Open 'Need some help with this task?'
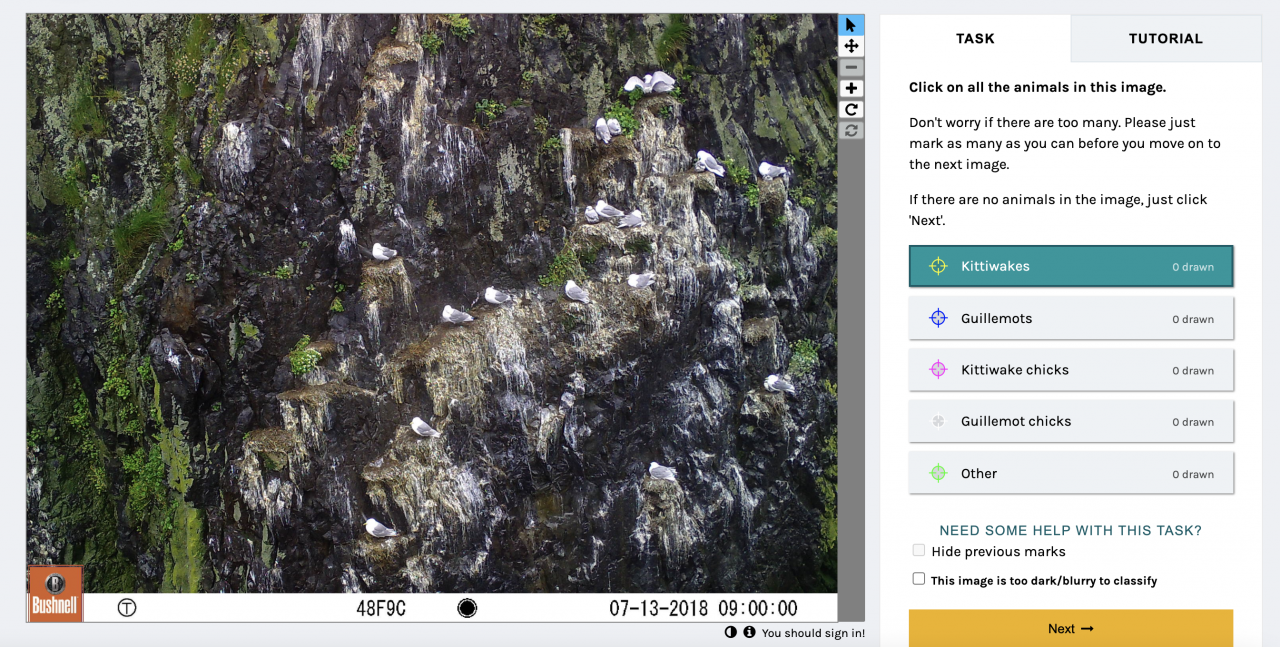 point(1071,530)
